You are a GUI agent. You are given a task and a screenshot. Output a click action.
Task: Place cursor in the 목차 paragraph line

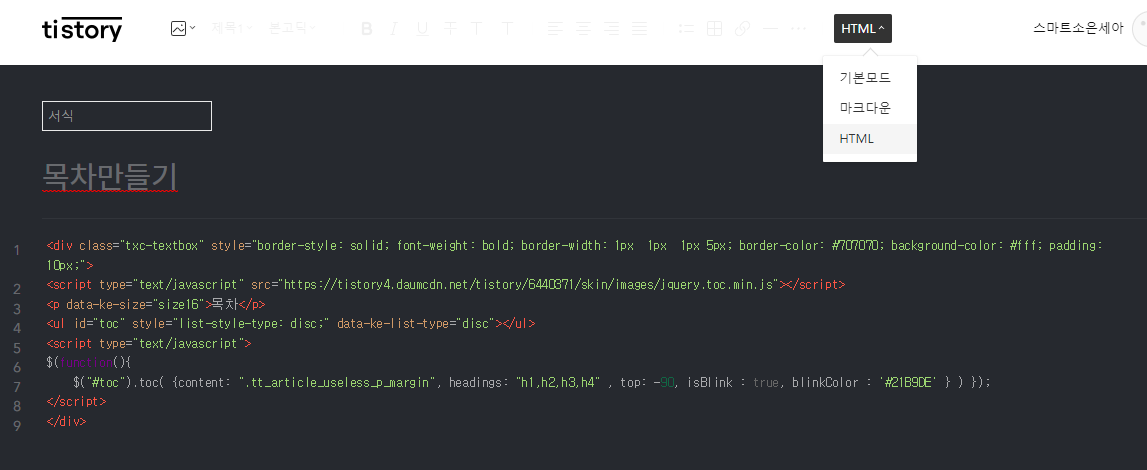[155, 304]
